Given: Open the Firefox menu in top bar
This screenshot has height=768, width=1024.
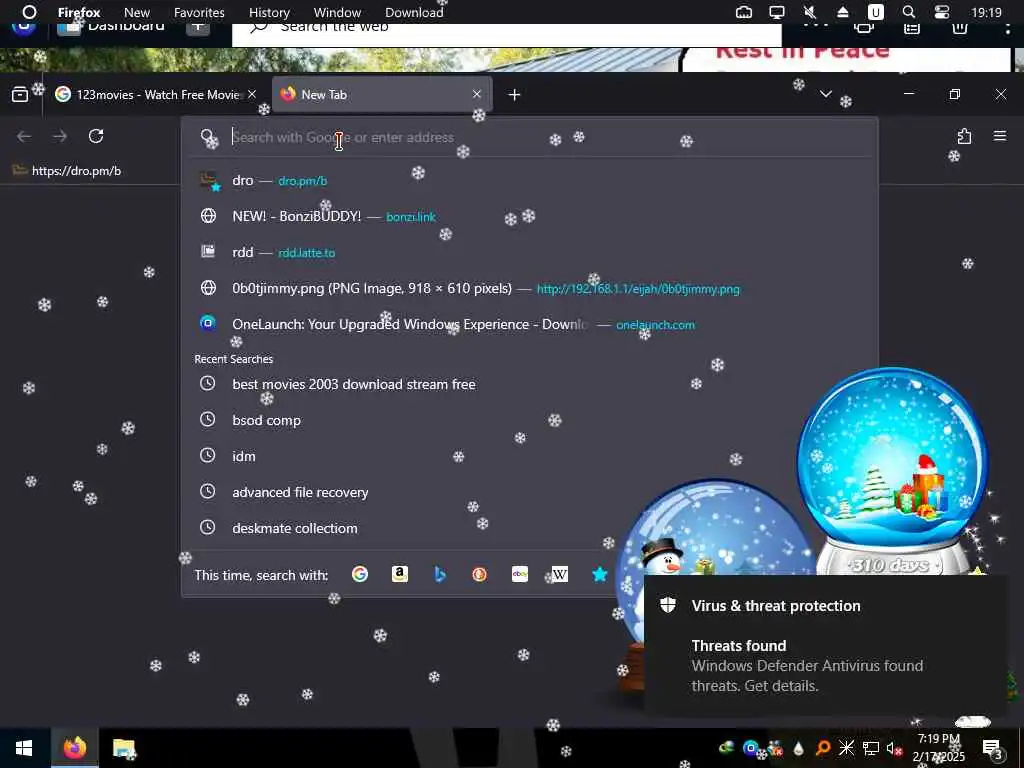Looking at the screenshot, I should click(x=79, y=12).
